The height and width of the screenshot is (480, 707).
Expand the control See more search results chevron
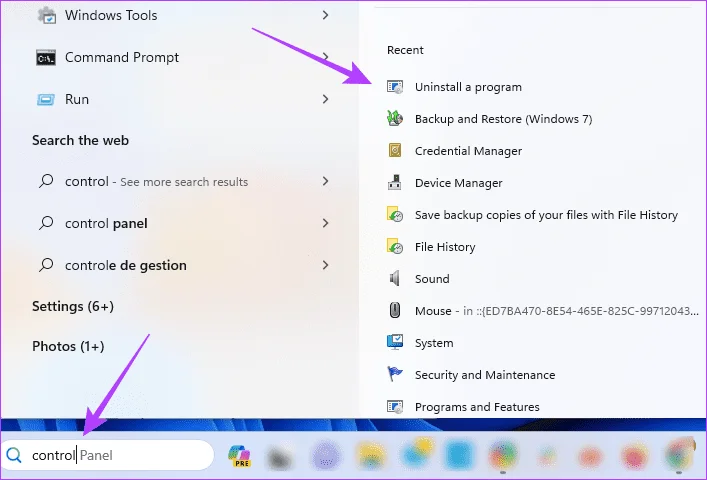[326, 181]
